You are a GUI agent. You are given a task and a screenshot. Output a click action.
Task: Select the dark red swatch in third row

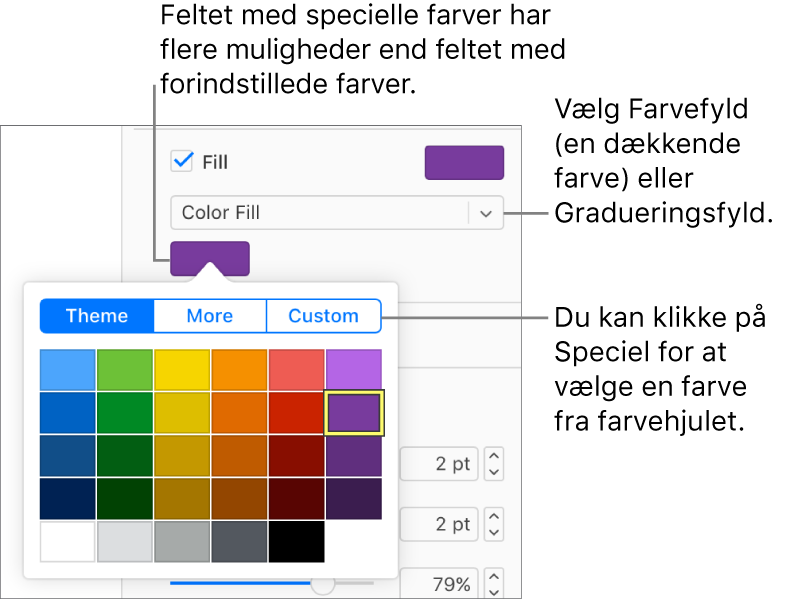[x=296, y=456]
